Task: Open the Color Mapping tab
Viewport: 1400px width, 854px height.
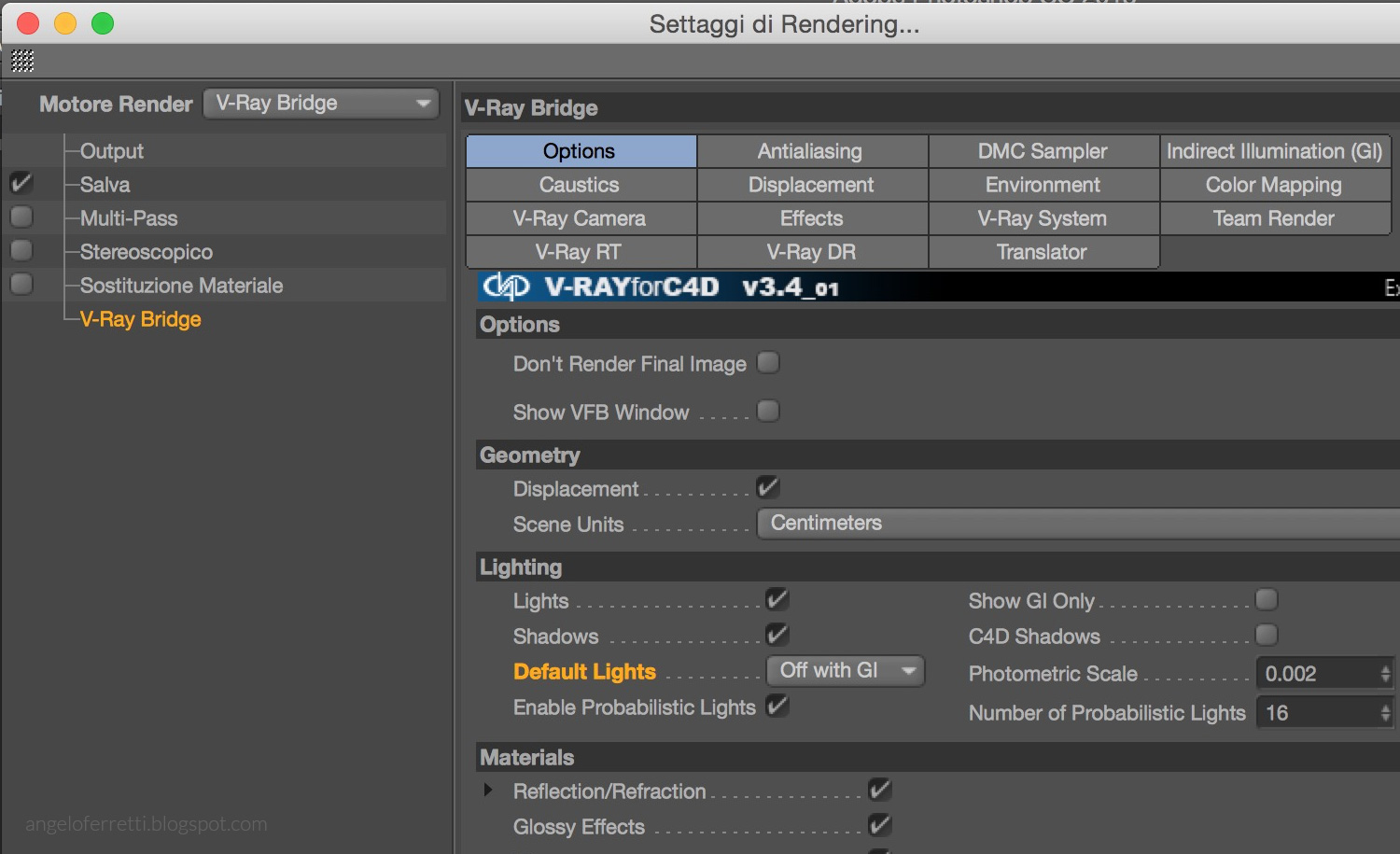Action: coord(1275,185)
